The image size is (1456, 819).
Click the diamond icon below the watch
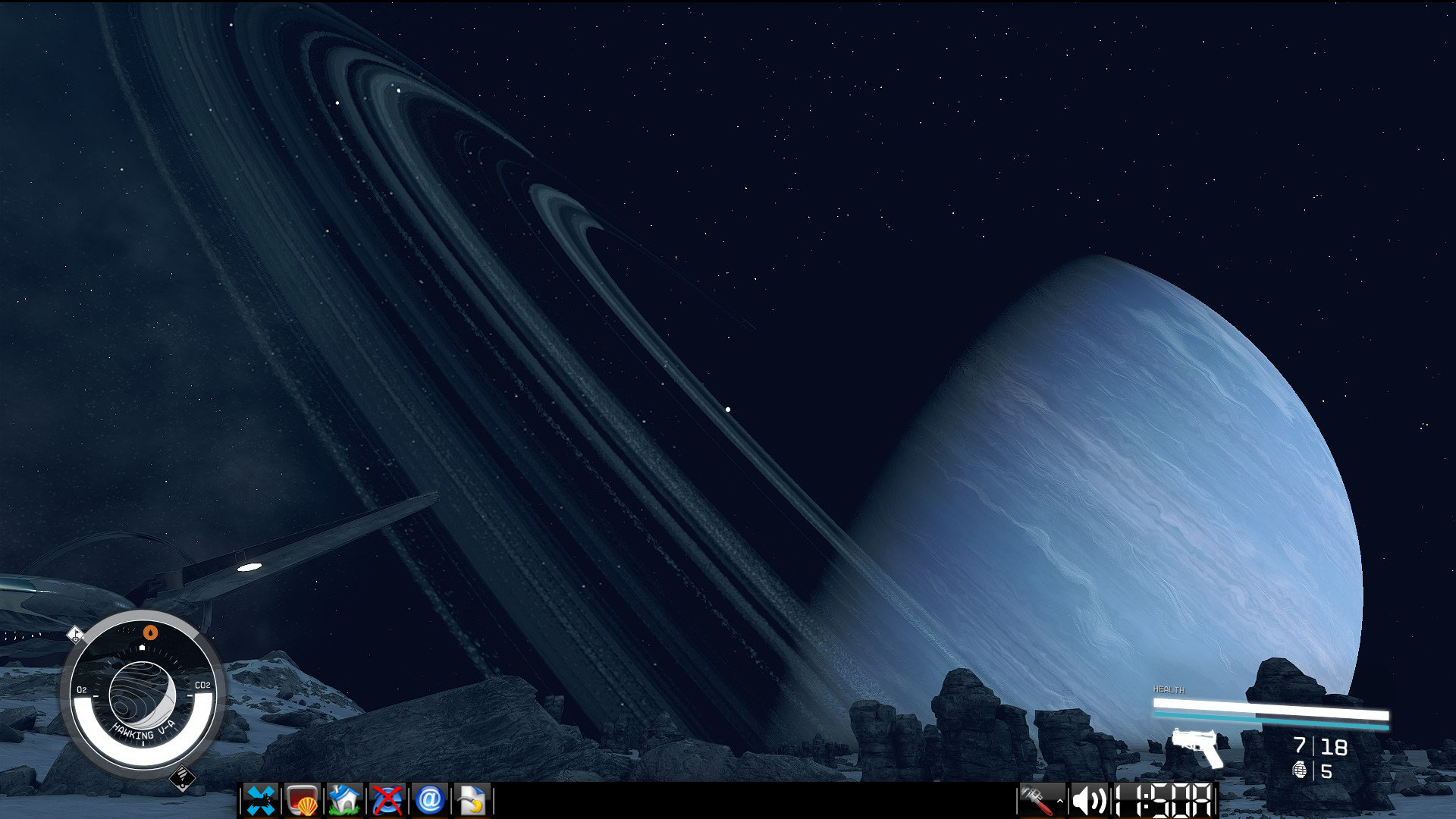[x=182, y=777]
